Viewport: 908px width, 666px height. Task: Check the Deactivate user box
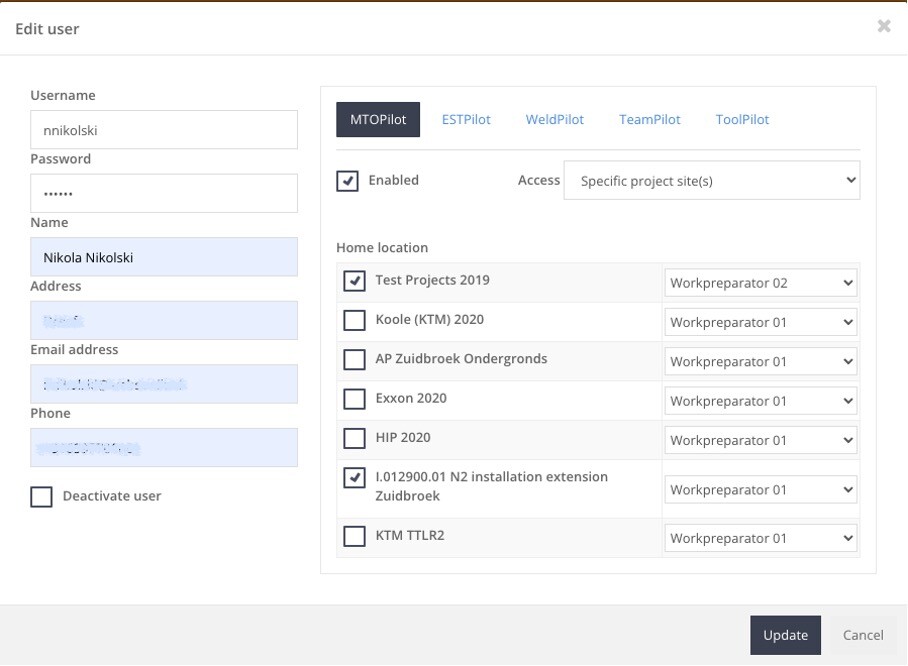coord(41,497)
